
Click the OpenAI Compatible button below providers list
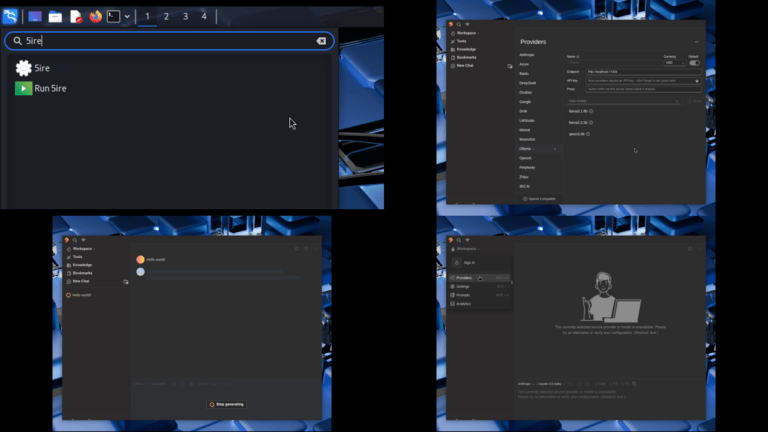[x=539, y=199]
